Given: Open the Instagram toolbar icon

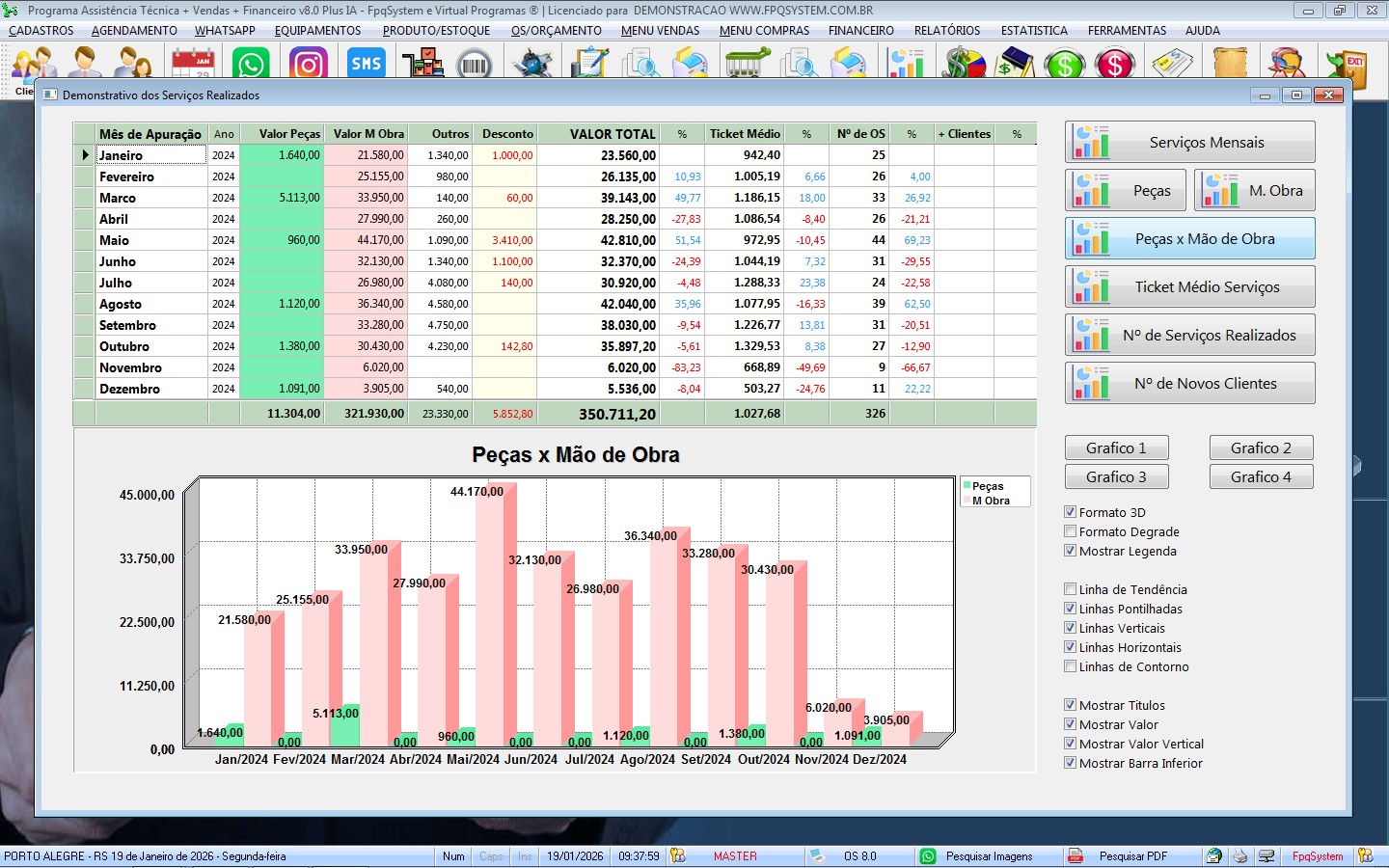Looking at the screenshot, I should point(309,65).
